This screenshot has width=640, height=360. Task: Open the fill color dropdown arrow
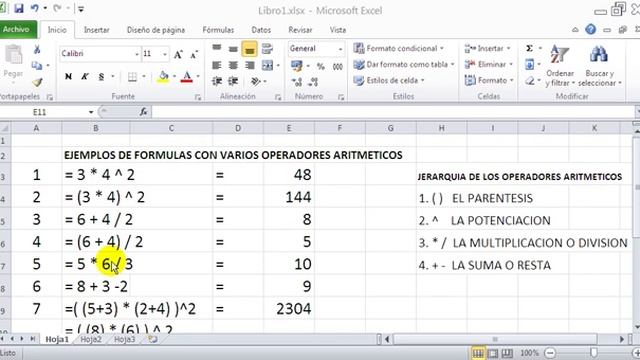(174, 76)
